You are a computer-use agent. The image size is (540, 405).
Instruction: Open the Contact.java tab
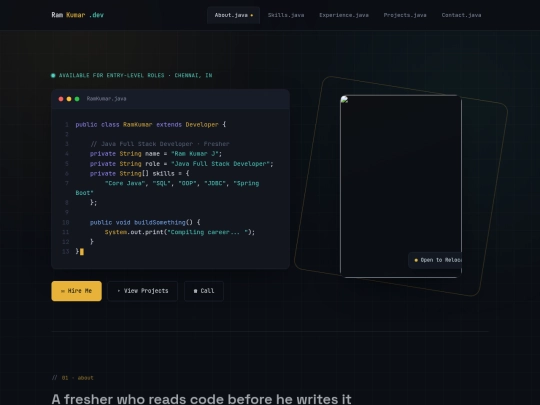point(461,15)
